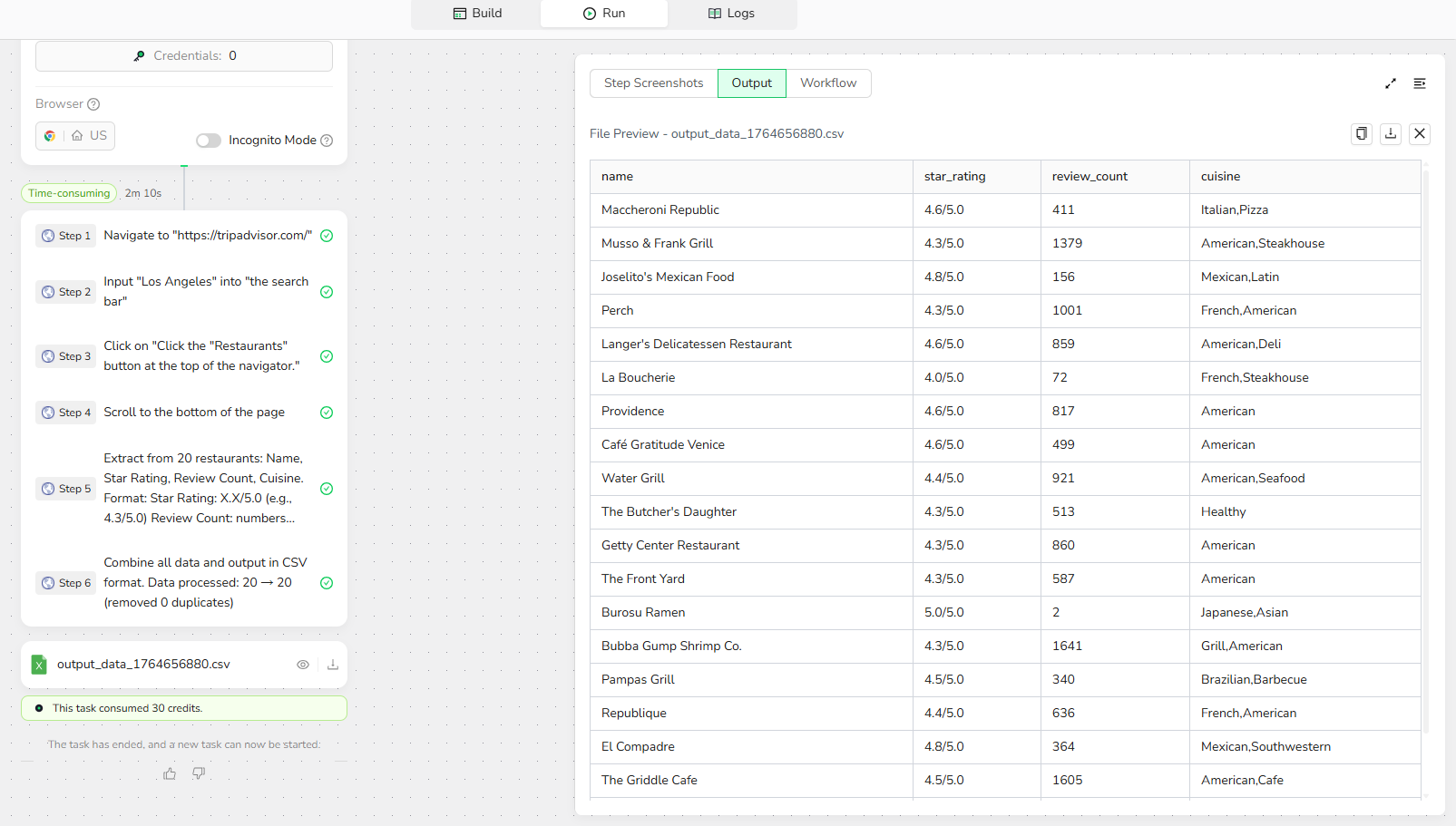Screen dimensions: 1456x826
Task: Select the Step Screenshots tab
Action: coord(652,83)
